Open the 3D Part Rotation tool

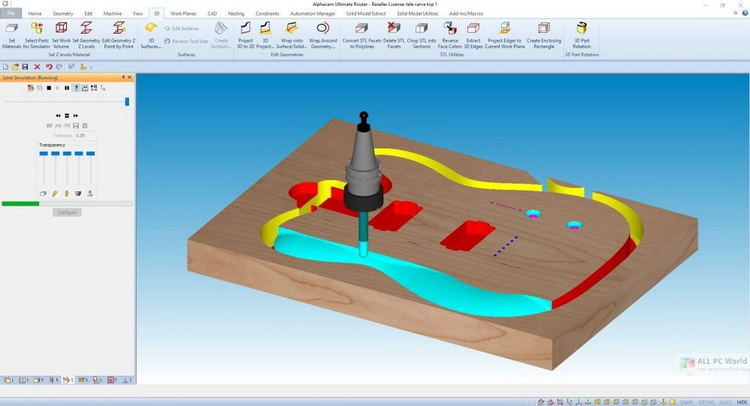[583, 29]
